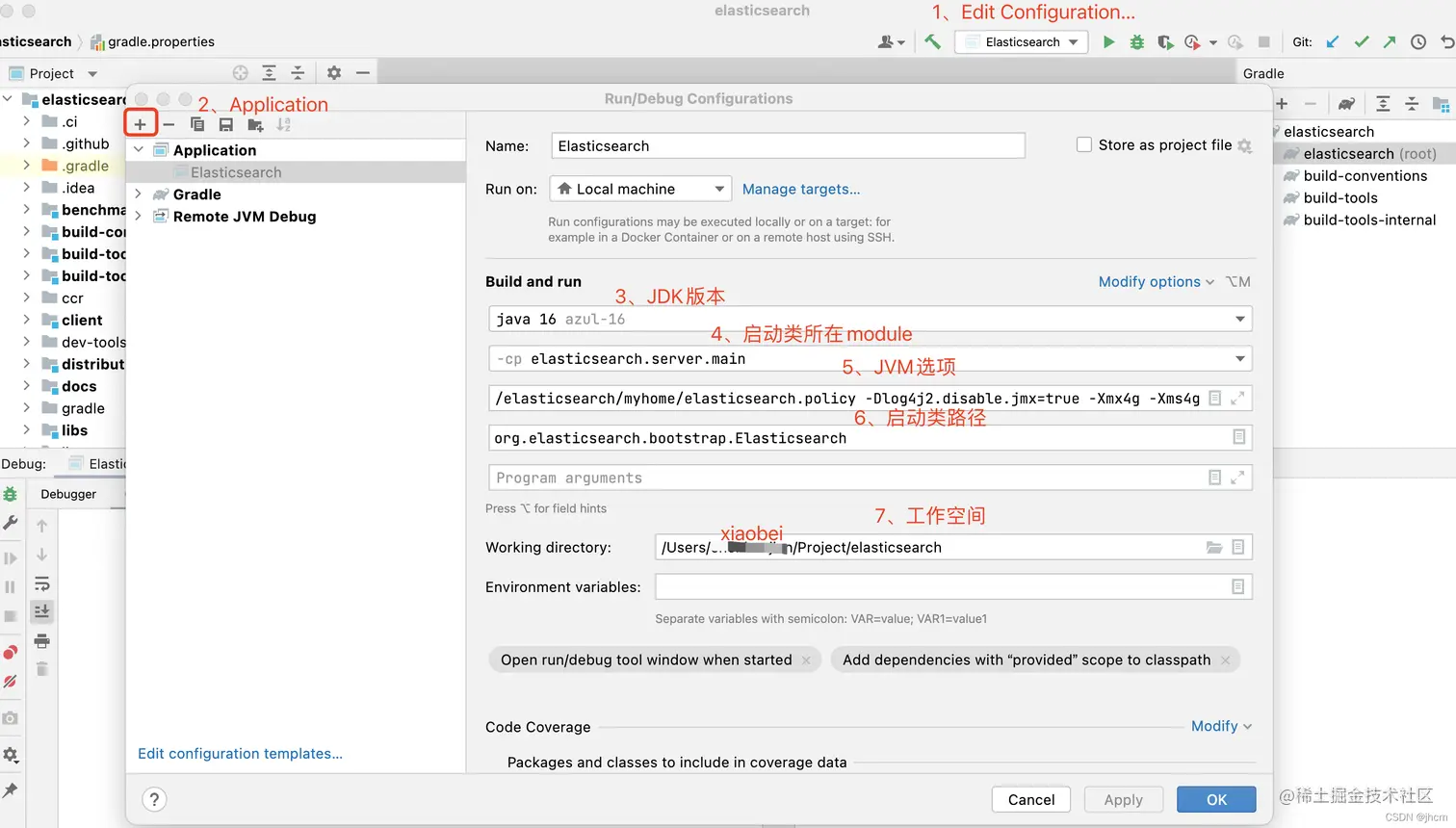
Task: Create a new configuration folder
Action: tap(255, 124)
